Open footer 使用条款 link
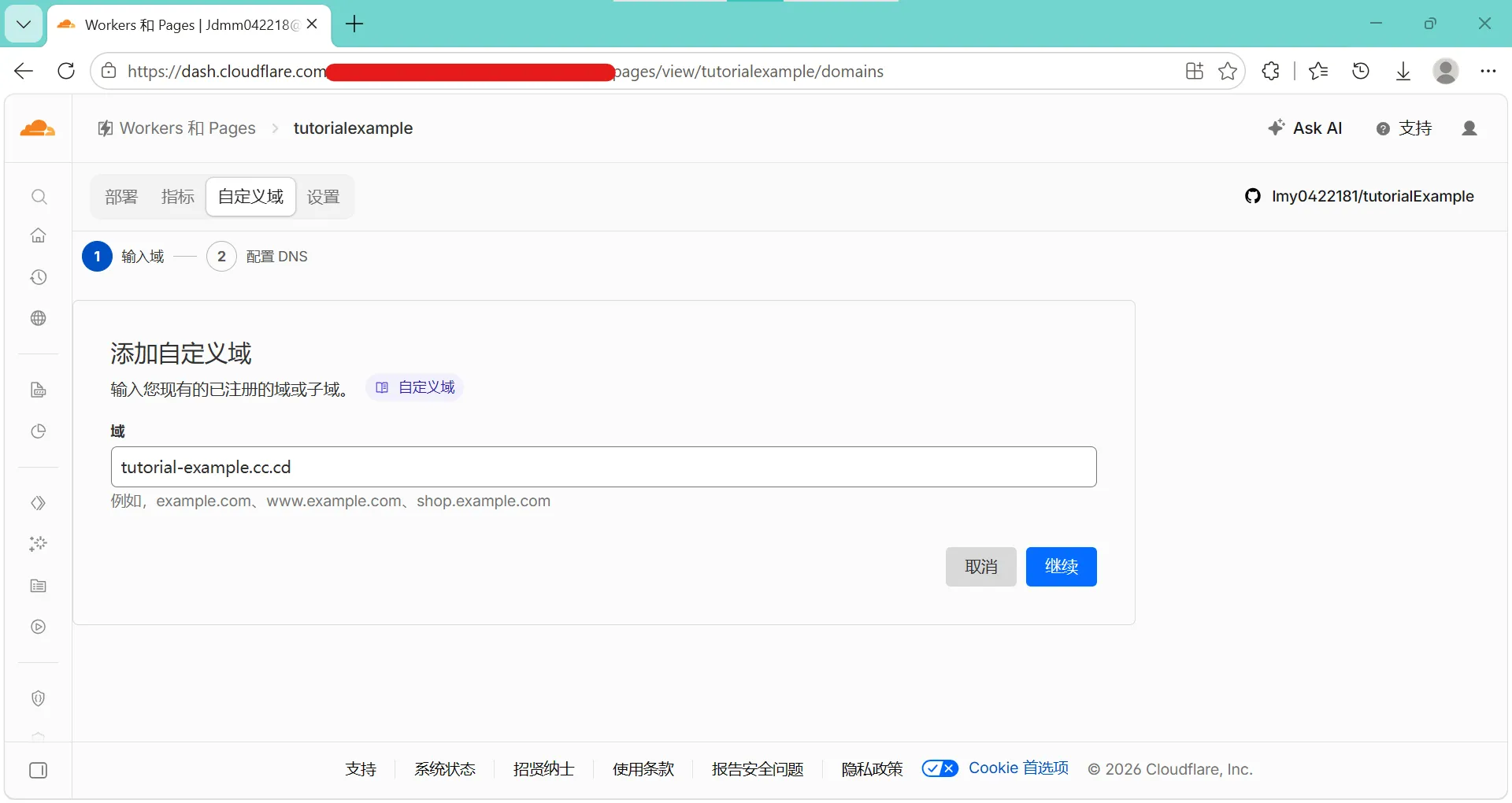The height and width of the screenshot is (803, 1512). point(643,769)
